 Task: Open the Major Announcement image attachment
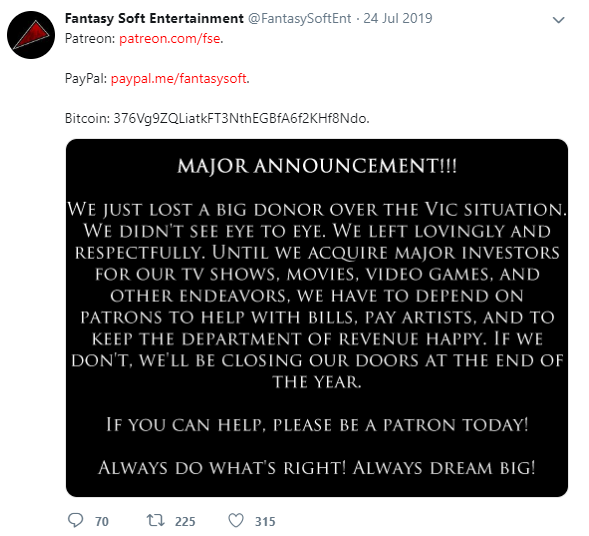[317, 318]
